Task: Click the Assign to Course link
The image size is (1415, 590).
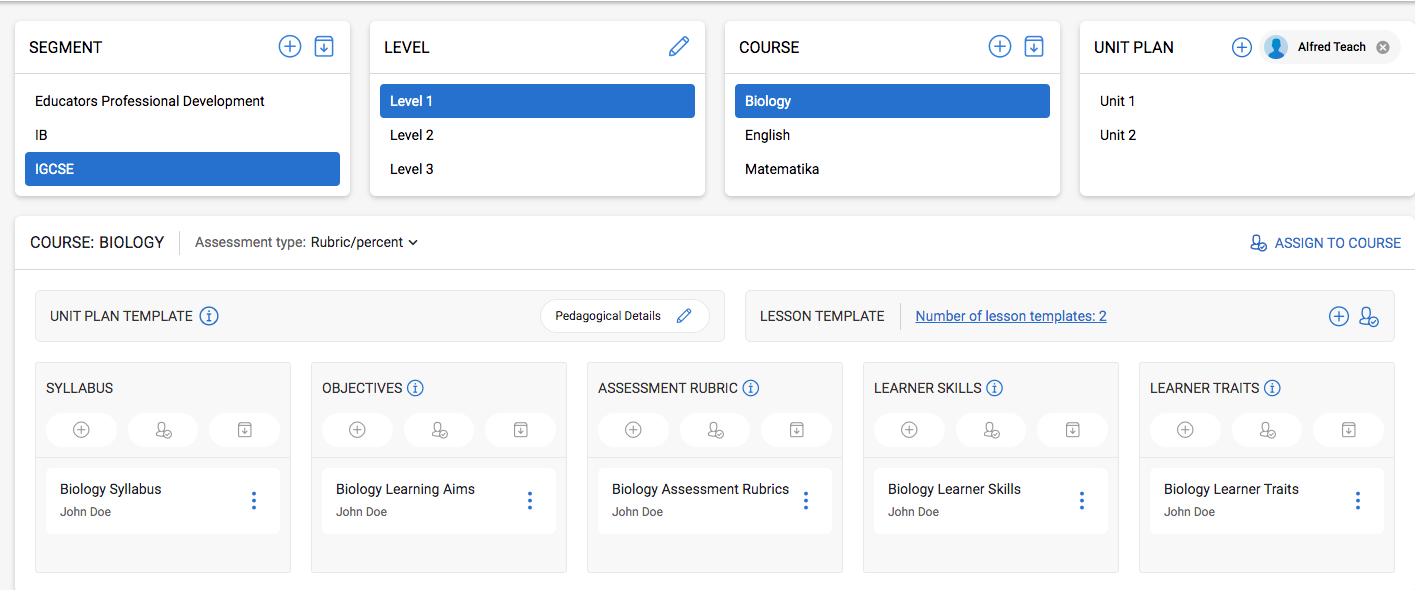Action: click(1326, 243)
